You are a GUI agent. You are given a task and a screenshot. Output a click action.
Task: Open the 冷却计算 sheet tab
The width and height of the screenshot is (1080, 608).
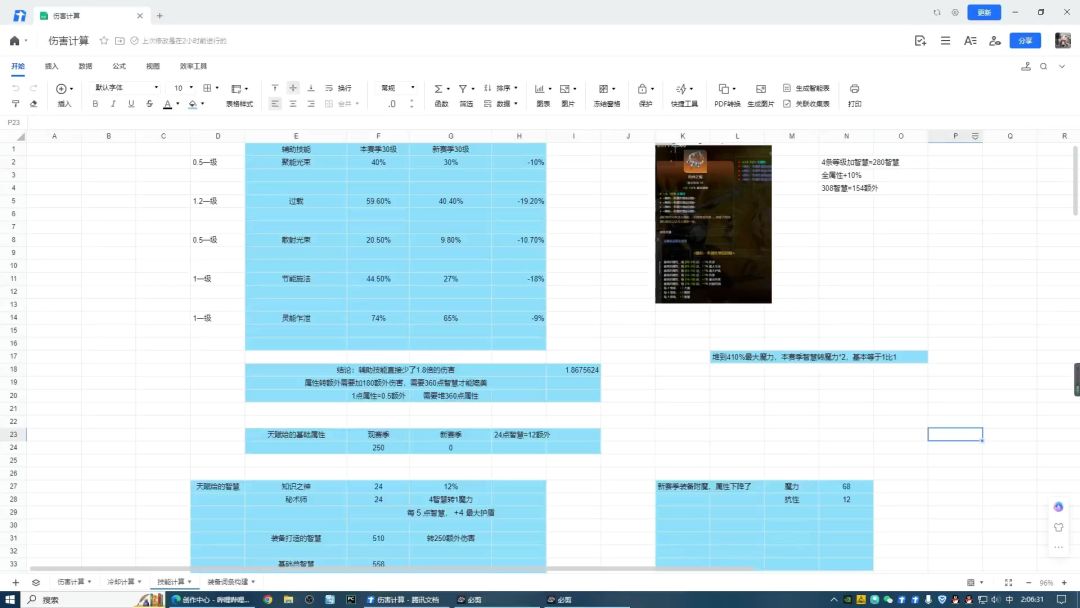coord(122,582)
